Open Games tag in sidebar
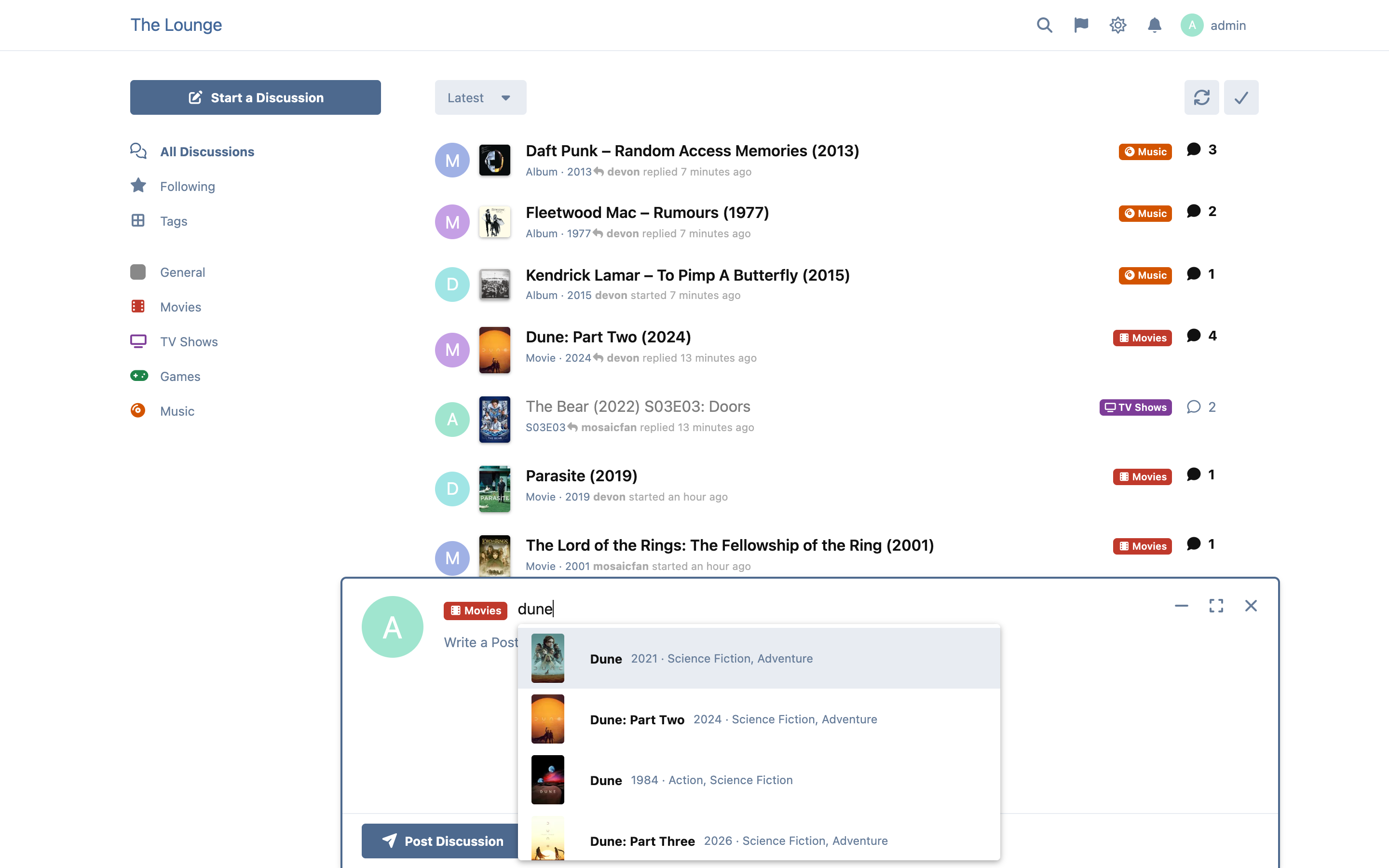The height and width of the screenshot is (868, 1389). coord(165,377)
